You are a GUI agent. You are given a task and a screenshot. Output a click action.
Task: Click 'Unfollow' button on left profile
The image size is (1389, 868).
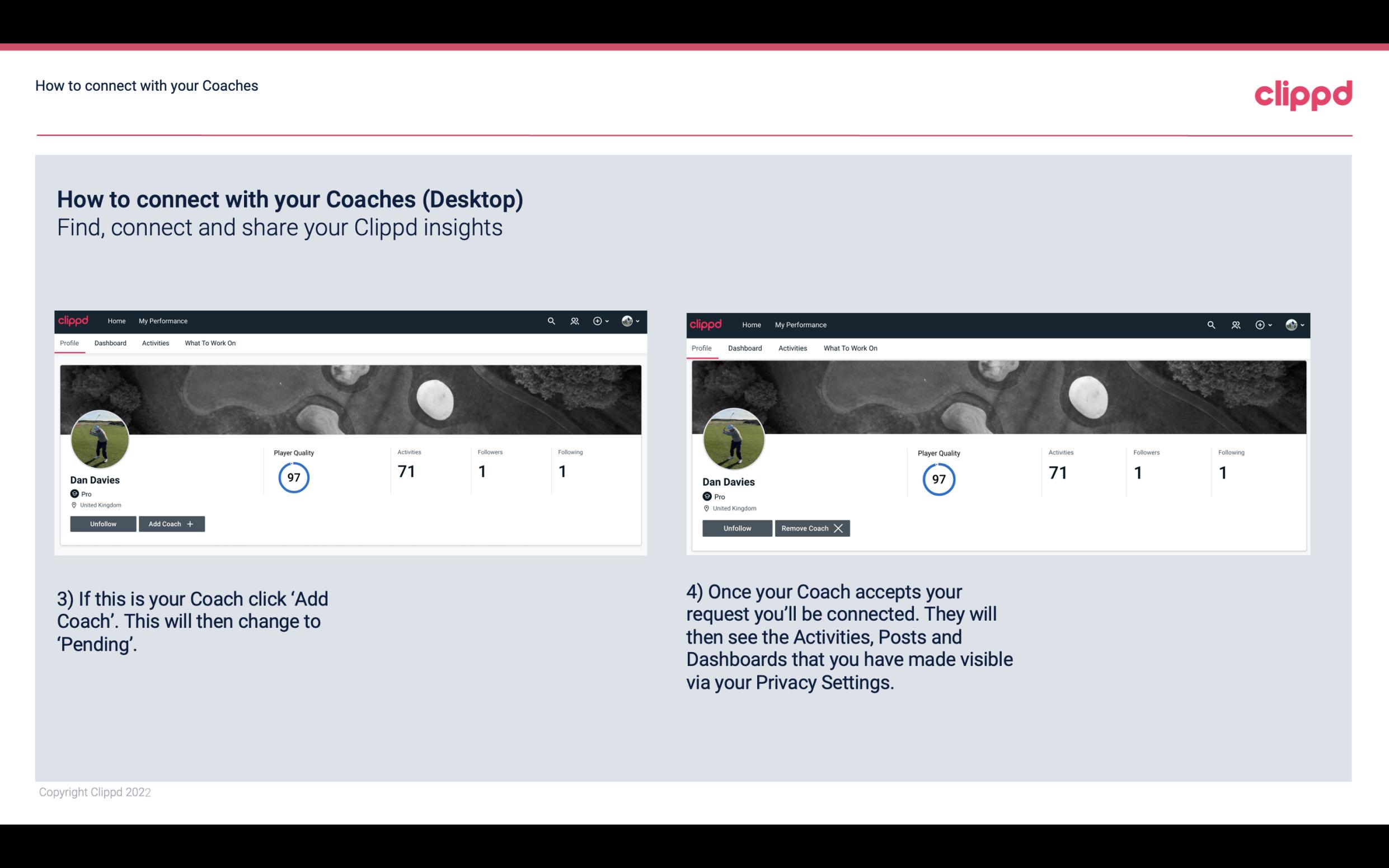(x=104, y=524)
